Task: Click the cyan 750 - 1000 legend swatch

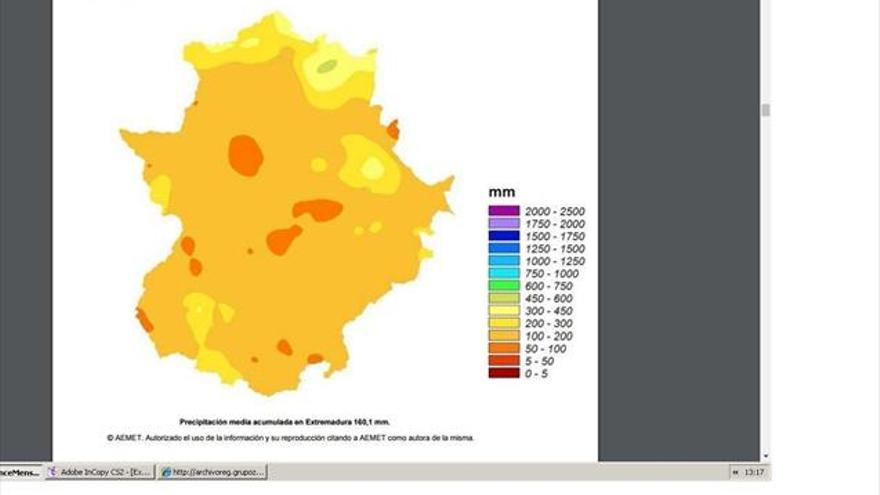Action: (x=503, y=273)
